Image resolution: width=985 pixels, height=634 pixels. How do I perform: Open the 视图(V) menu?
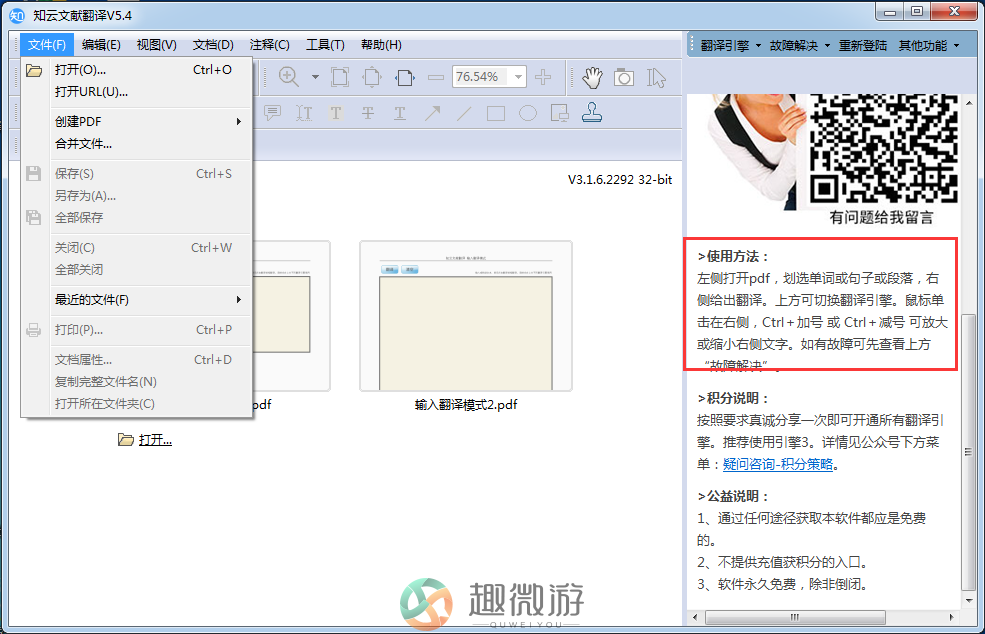(x=156, y=45)
